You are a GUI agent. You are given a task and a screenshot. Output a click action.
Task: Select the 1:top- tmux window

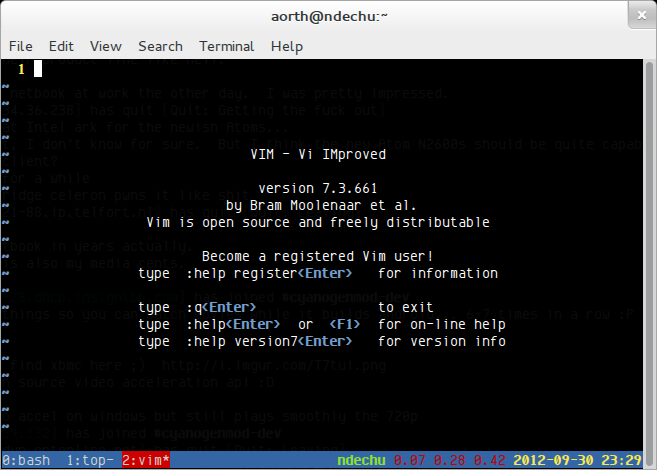pyautogui.click(x=90, y=460)
